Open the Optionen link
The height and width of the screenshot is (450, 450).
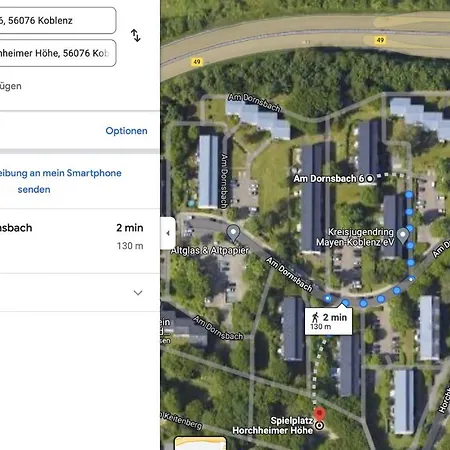[126, 131]
